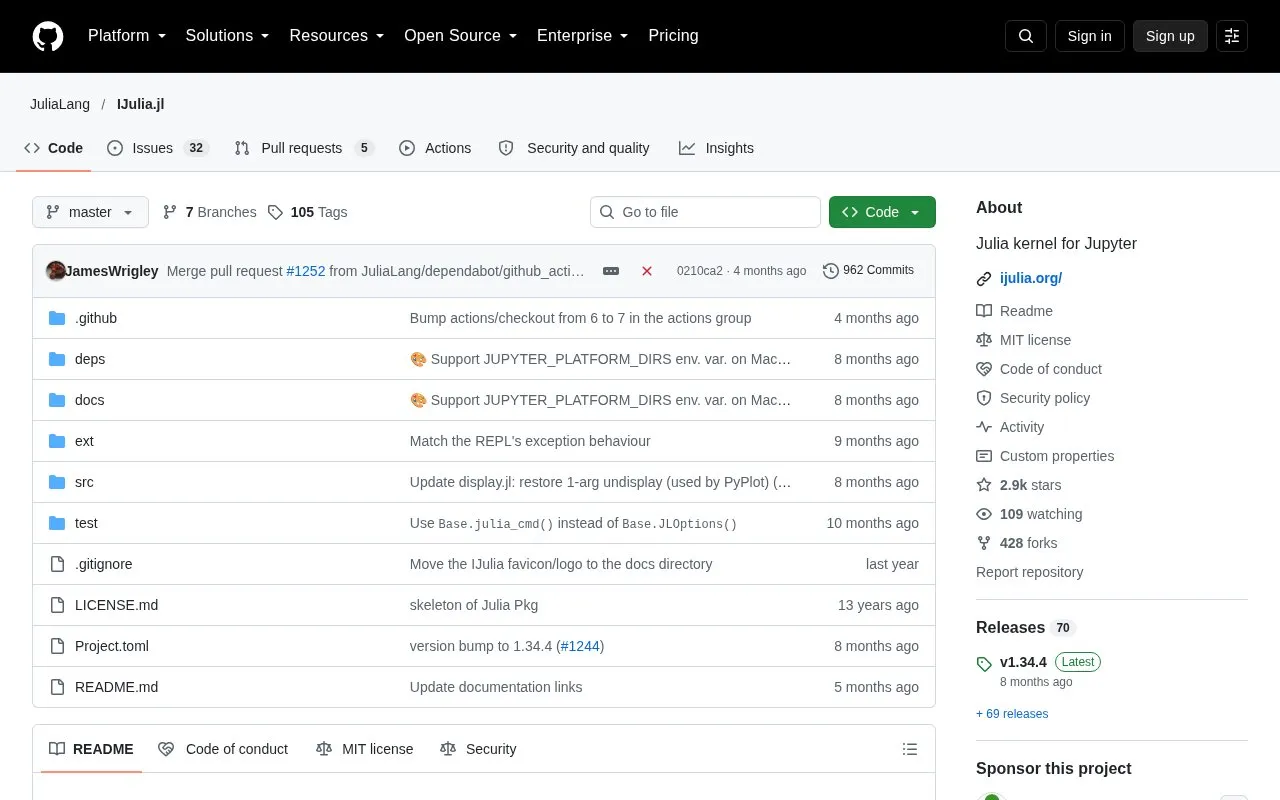The width and height of the screenshot is (1280, 800).
Task: Switch to the Pull requests tab
Action: click(304, 148)
